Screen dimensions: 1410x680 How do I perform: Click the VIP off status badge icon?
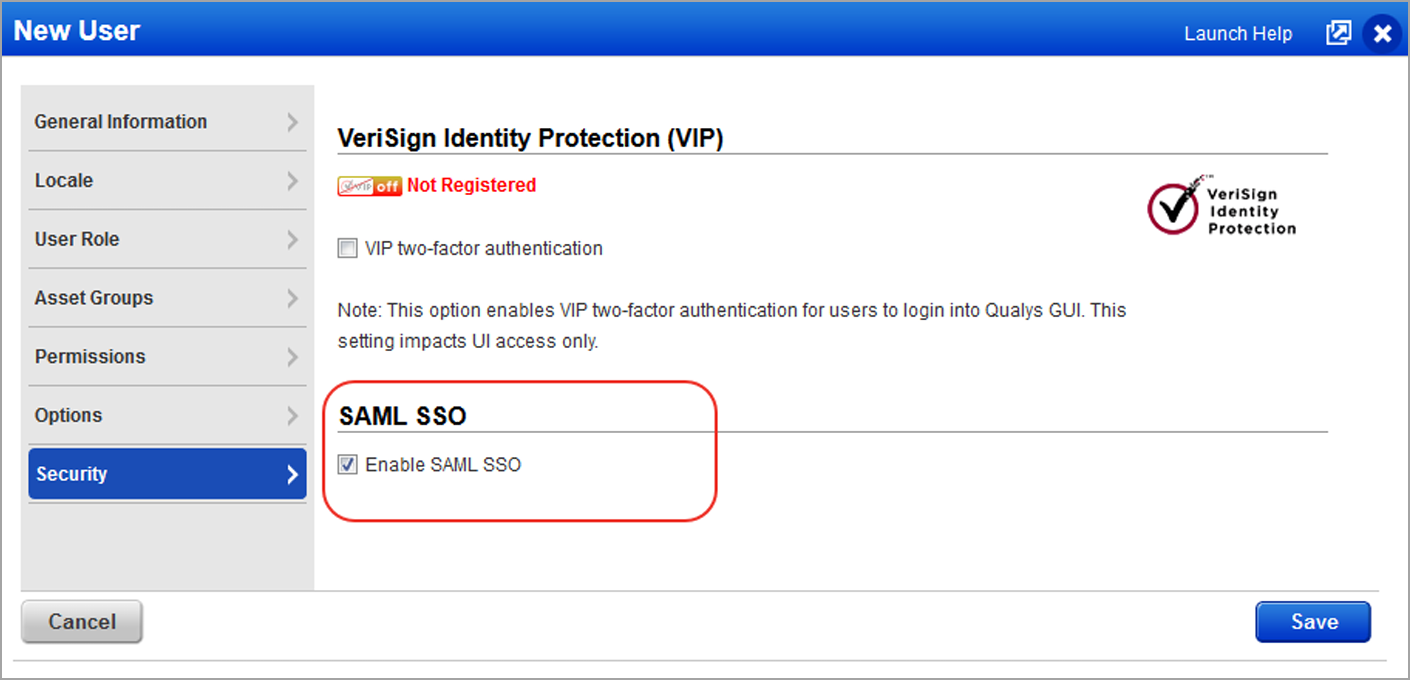370,186
